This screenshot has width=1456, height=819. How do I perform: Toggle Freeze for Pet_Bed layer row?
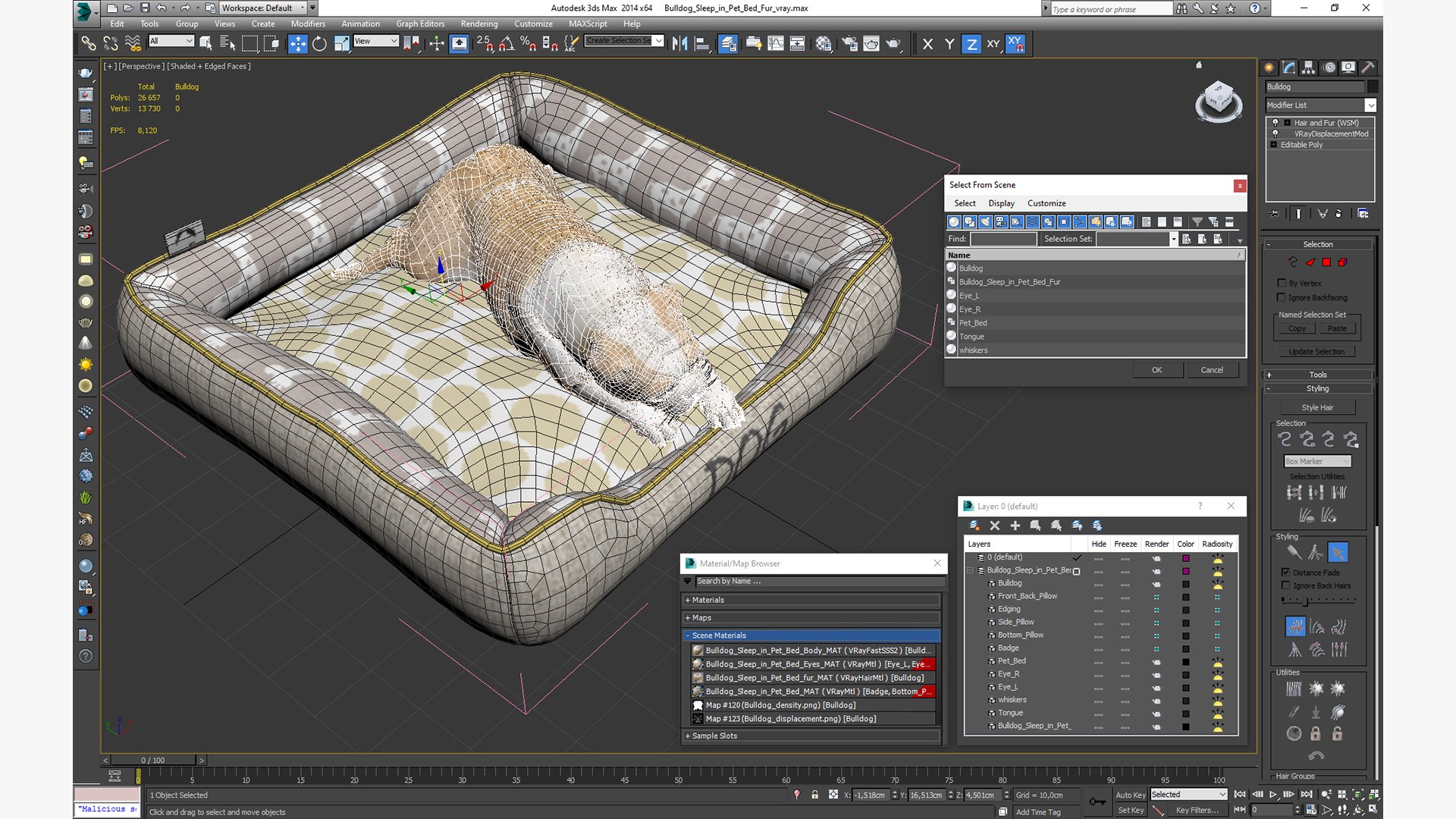pos(1125,661)
